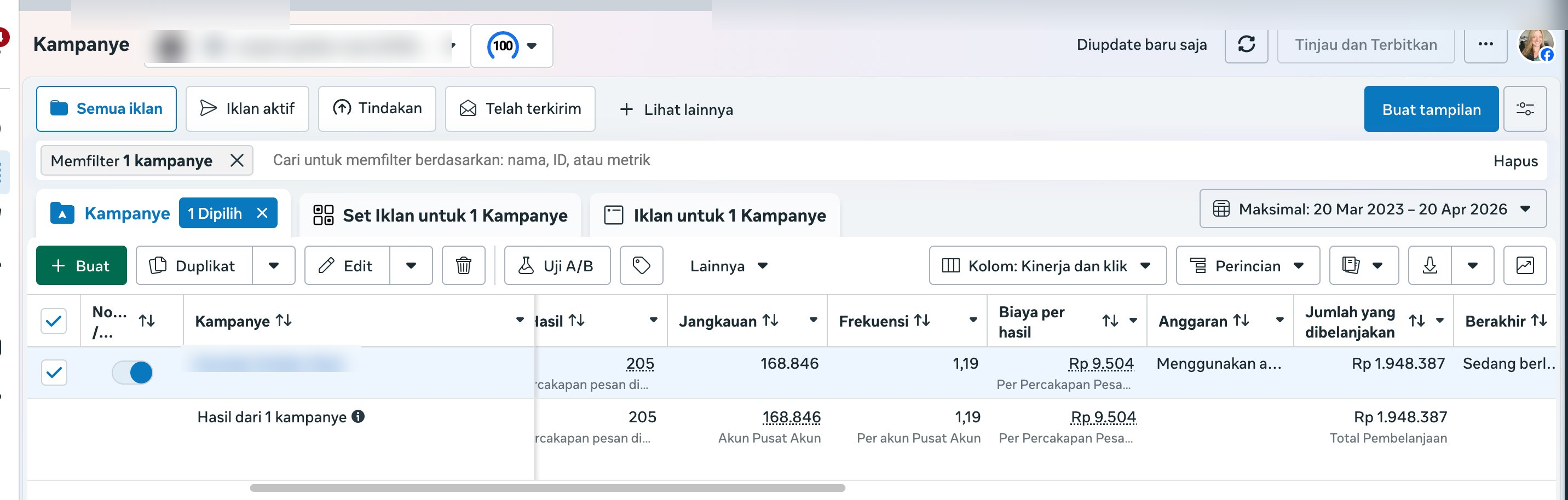Sort by Anggaran column arrows

(1241, 320)
